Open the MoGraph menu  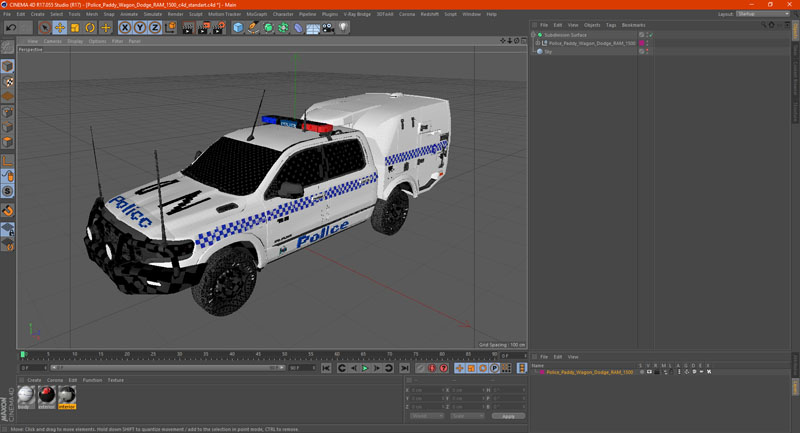pyautogui.click(x=256, y=14)
